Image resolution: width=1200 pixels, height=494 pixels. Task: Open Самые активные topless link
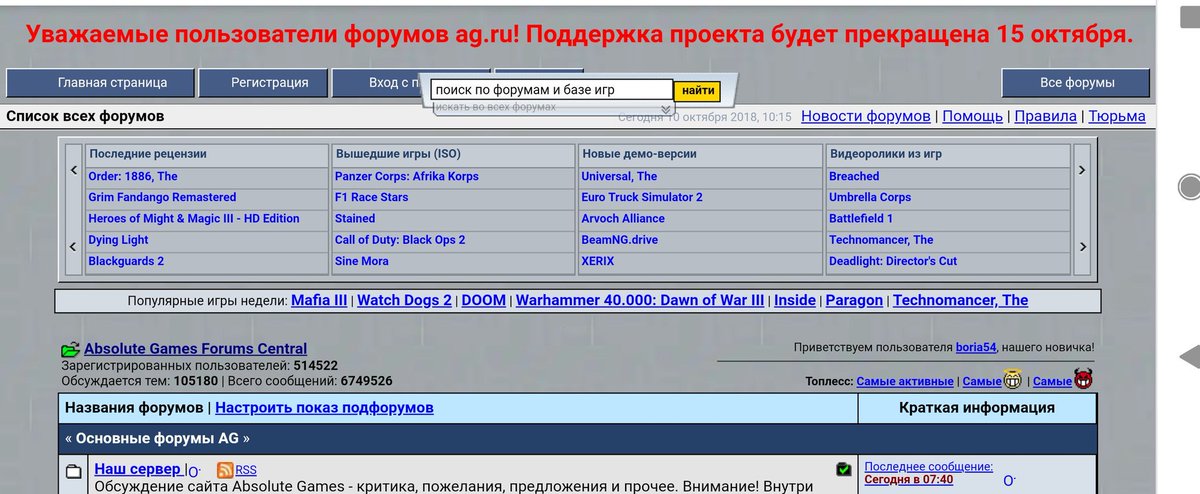tap(905, 382)
